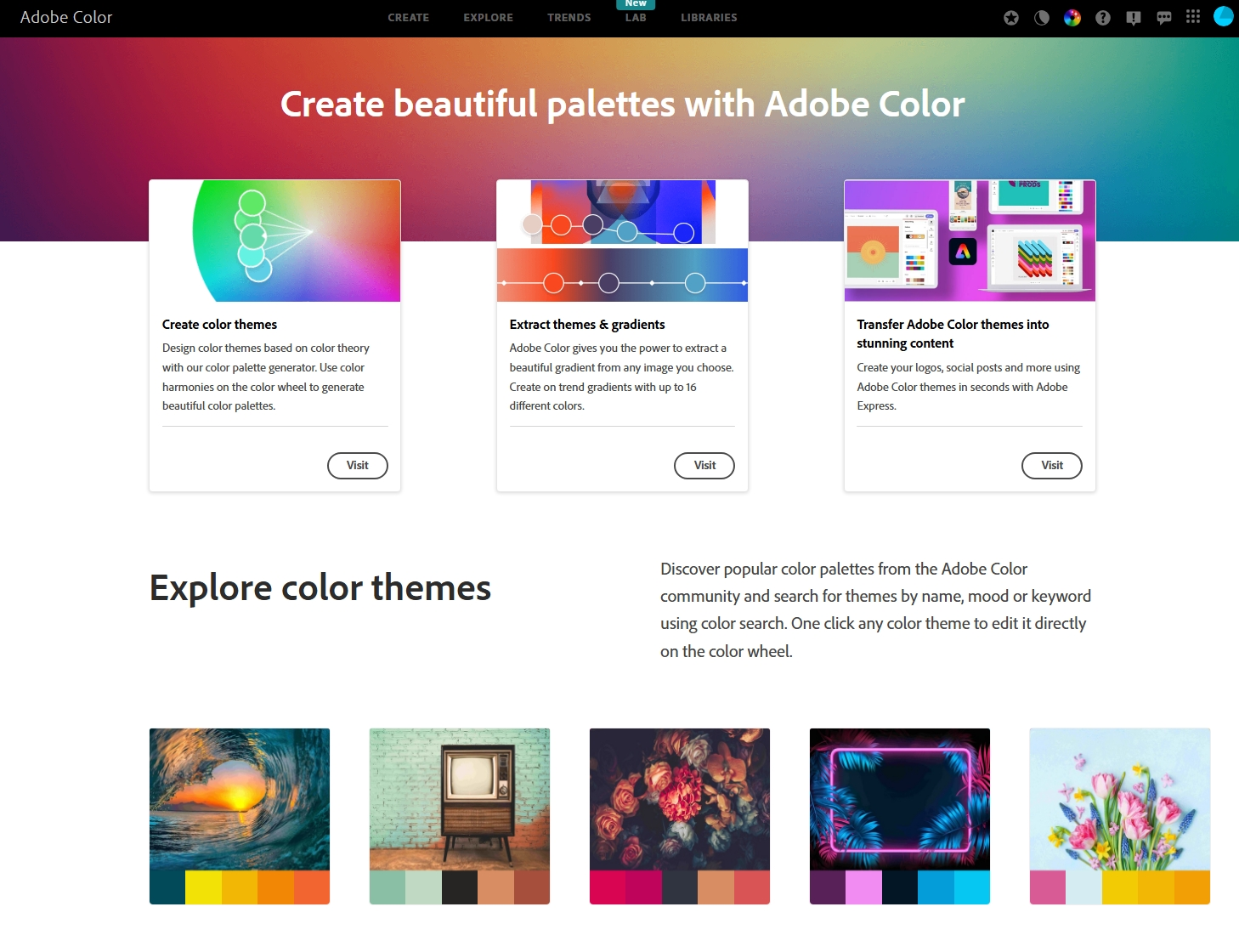
Task: Open the neon frame tropical leaves image
Action: [x=900, y=799]
